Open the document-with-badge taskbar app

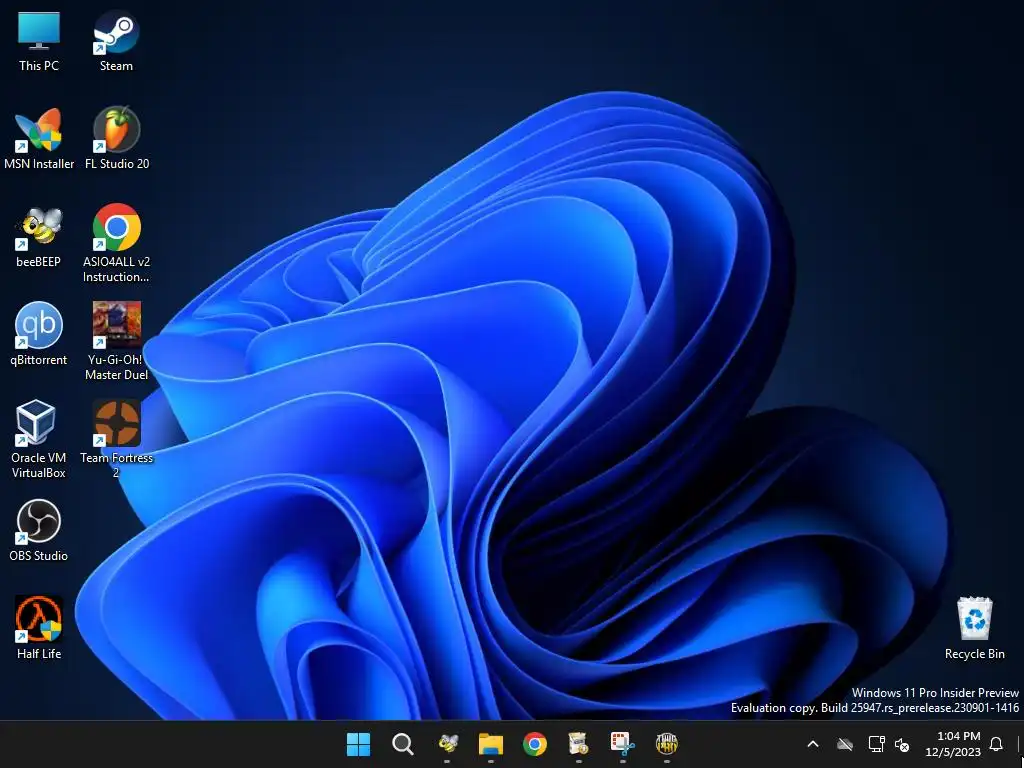pos(579,744)
